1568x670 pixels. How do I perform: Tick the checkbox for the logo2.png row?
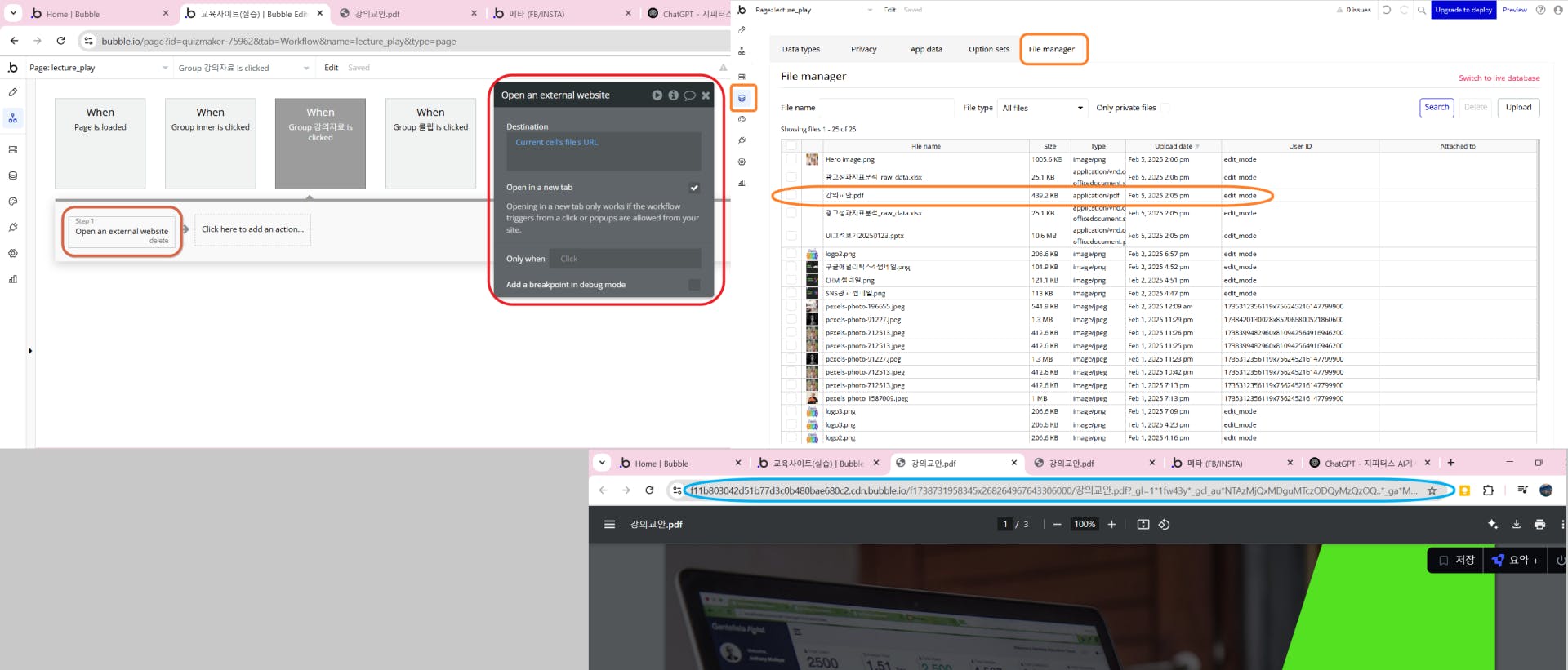click(x=791, y=438)
